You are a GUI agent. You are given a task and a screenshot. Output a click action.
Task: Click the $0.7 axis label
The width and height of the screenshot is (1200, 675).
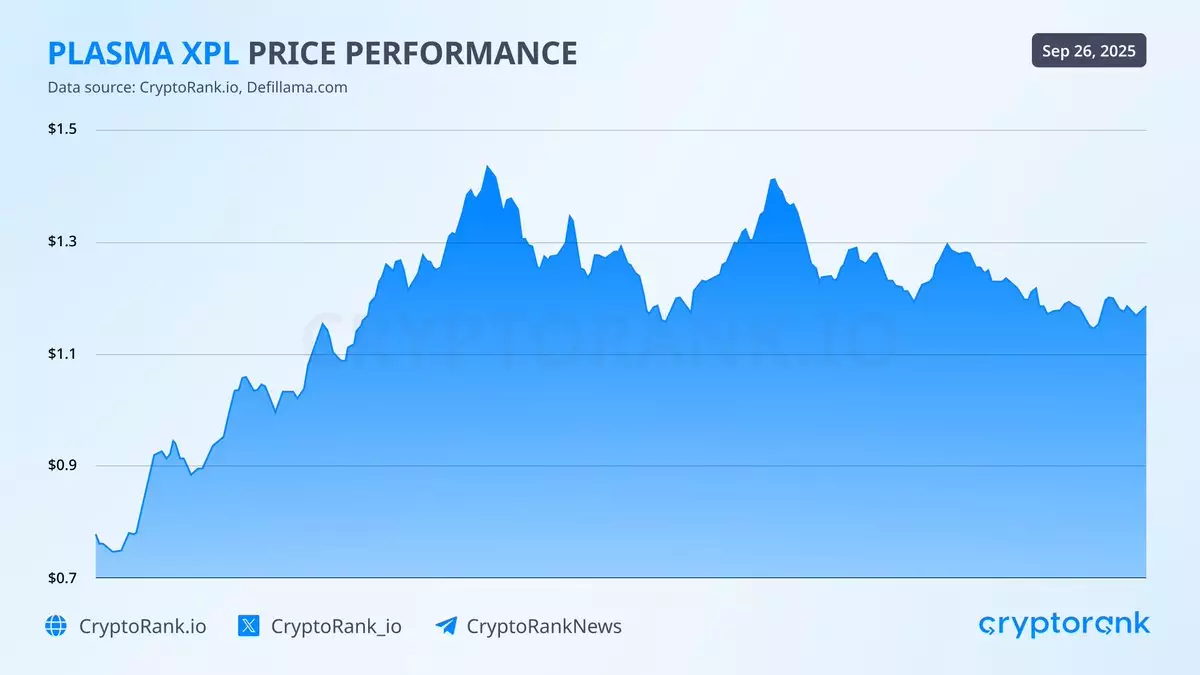[63, 578]
